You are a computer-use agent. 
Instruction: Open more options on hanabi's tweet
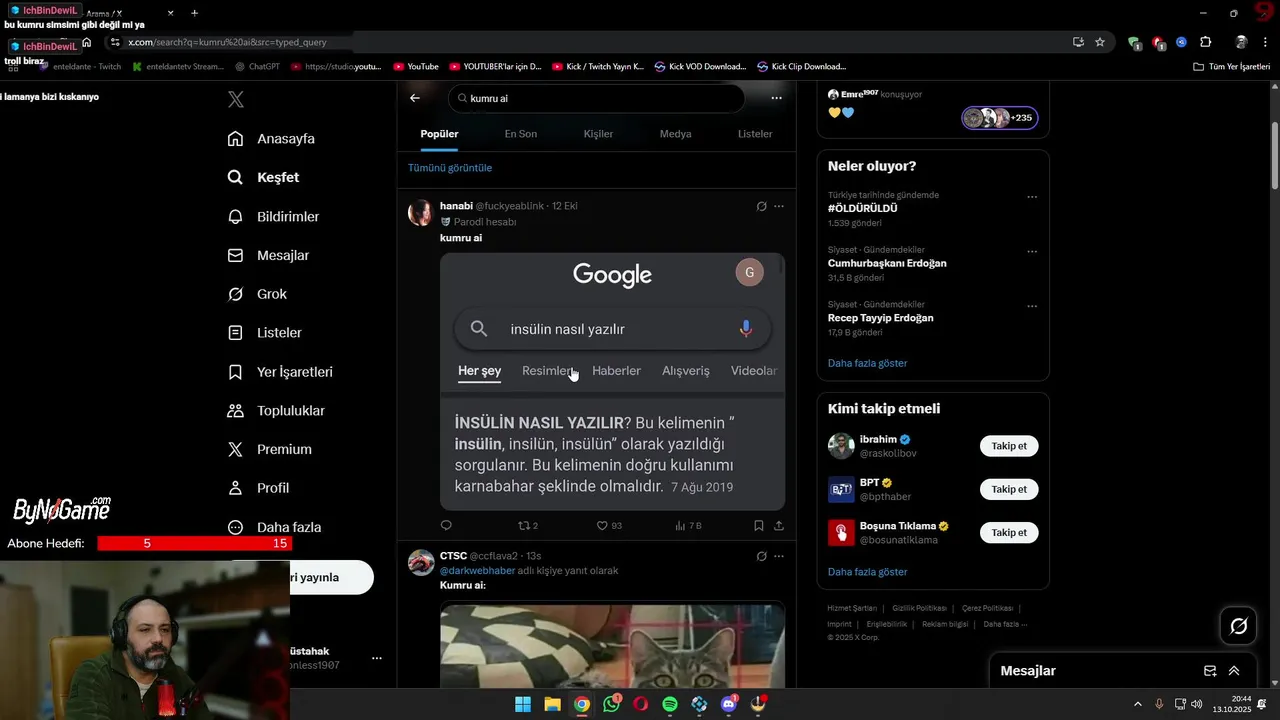pyautogui.click(x=779, y=206)
